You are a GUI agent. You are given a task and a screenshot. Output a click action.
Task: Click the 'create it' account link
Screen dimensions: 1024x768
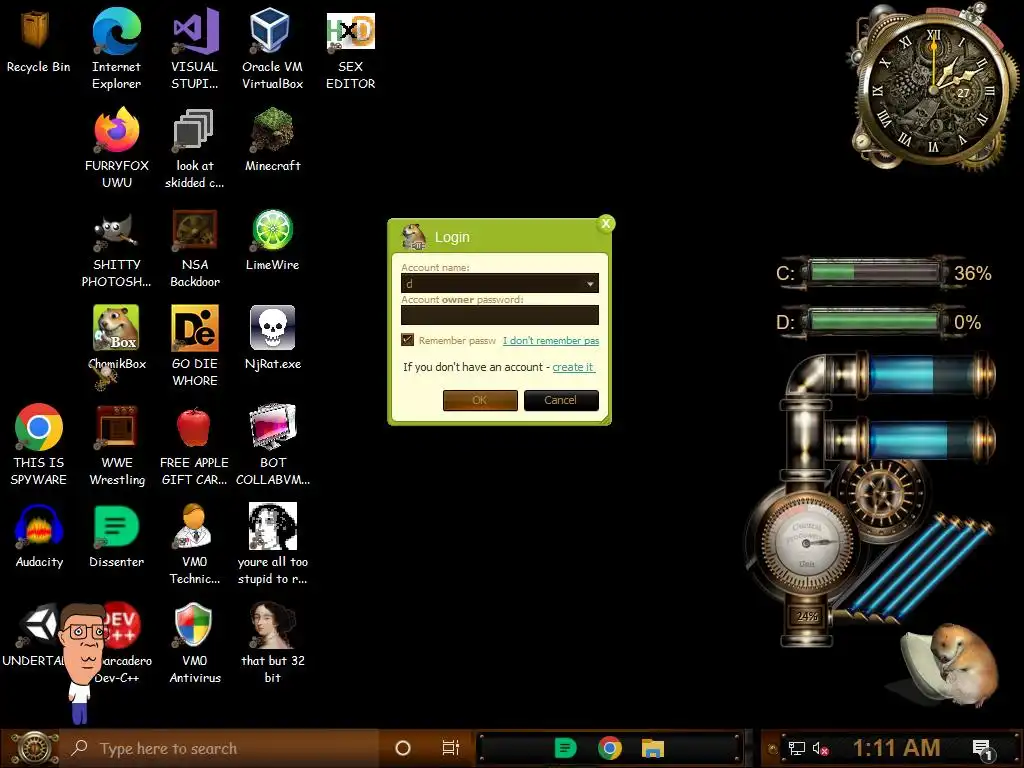573,367
